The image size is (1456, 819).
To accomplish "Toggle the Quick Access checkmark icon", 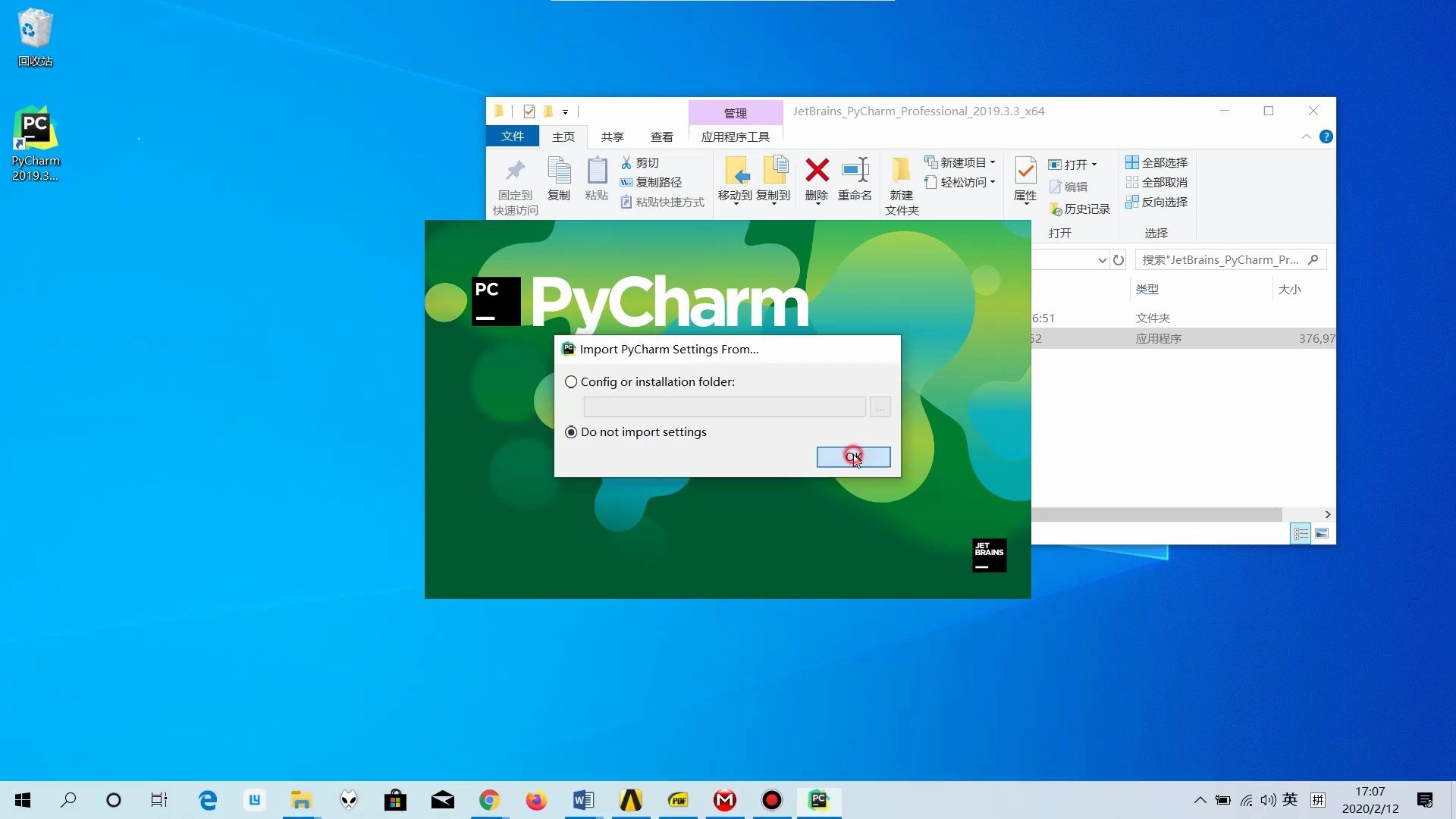I will click(x=529, y=111).
